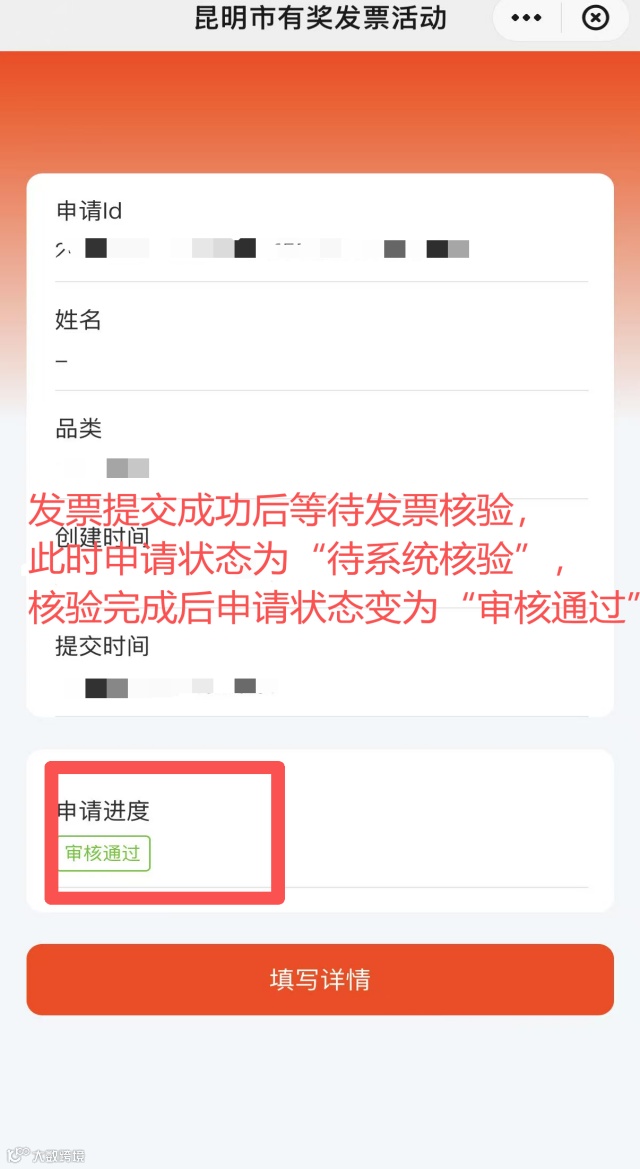
Task: Open the three-dot more menu
Action: (527, 18)
